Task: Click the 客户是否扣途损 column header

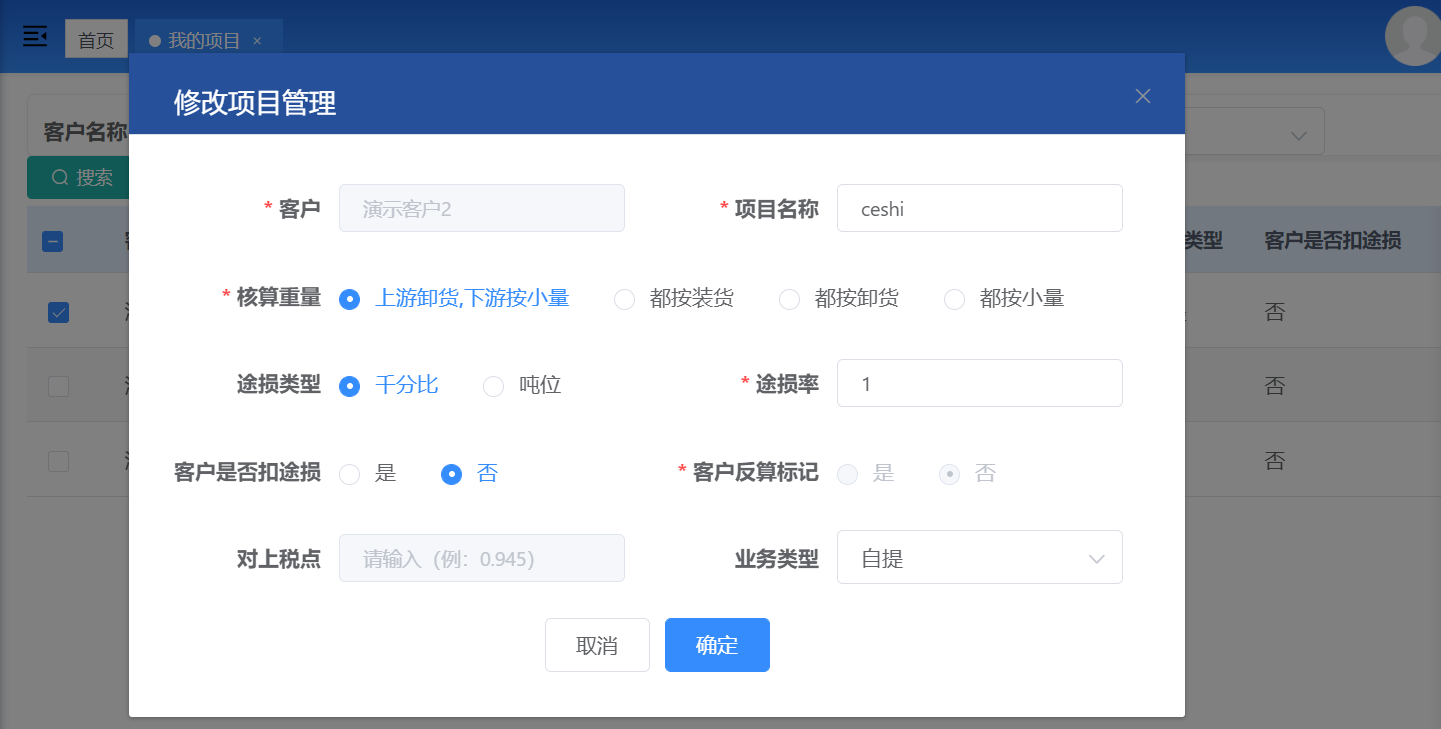Action: (x=1332, y=241)
